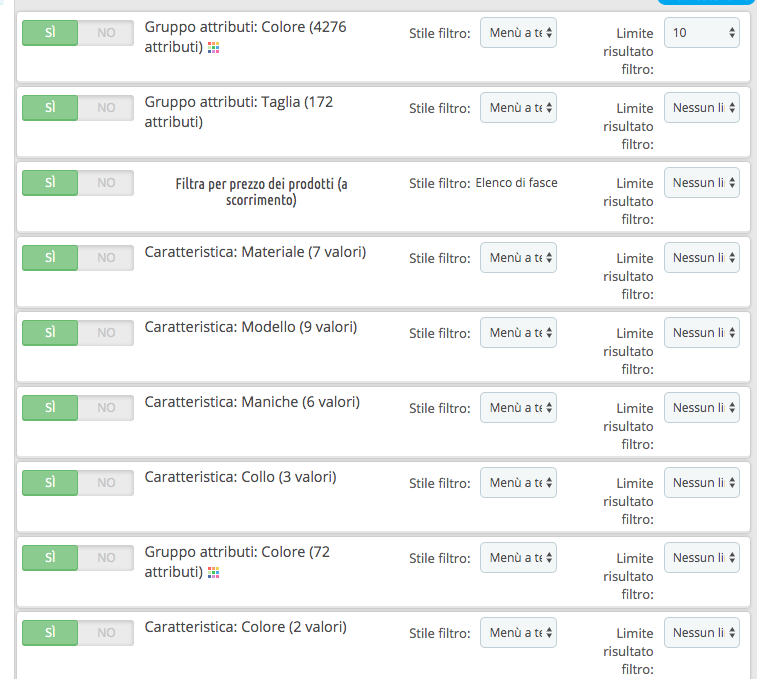Viewport: 757px width, 679px height.
Task: Open Limite risultato dropdown for Filtra per prezzo
Action: (702, 183)
